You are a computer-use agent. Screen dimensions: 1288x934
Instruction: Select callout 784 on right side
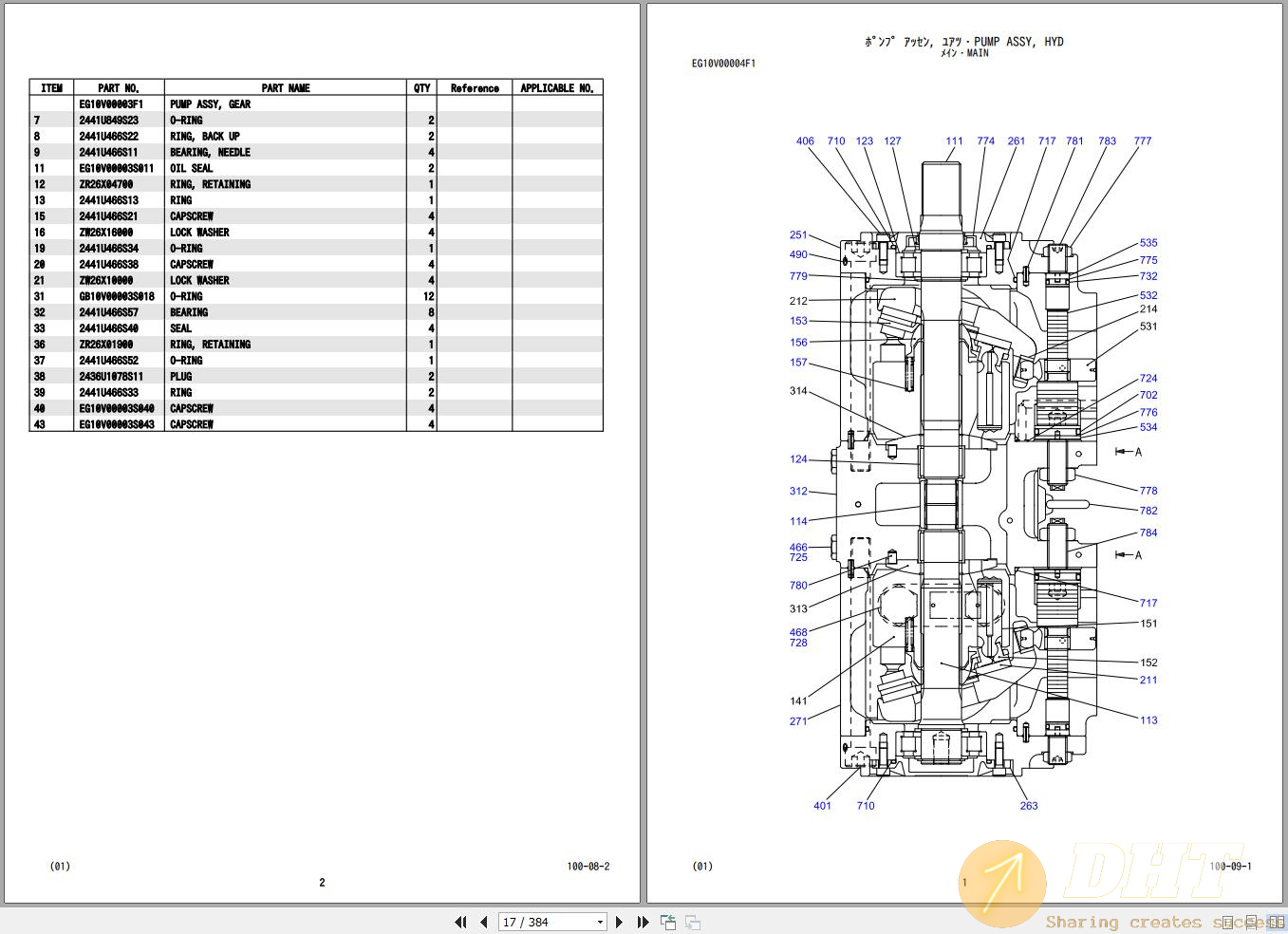pyautogui.click(x=1148, y=532)
